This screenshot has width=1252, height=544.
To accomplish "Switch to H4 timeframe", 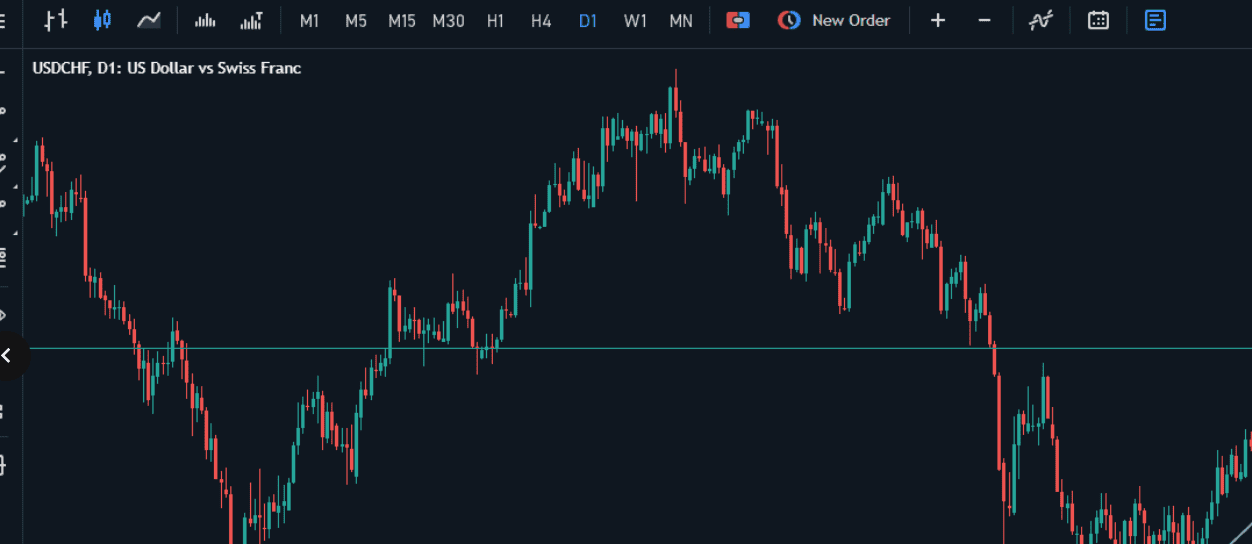I will pos(541,20).
